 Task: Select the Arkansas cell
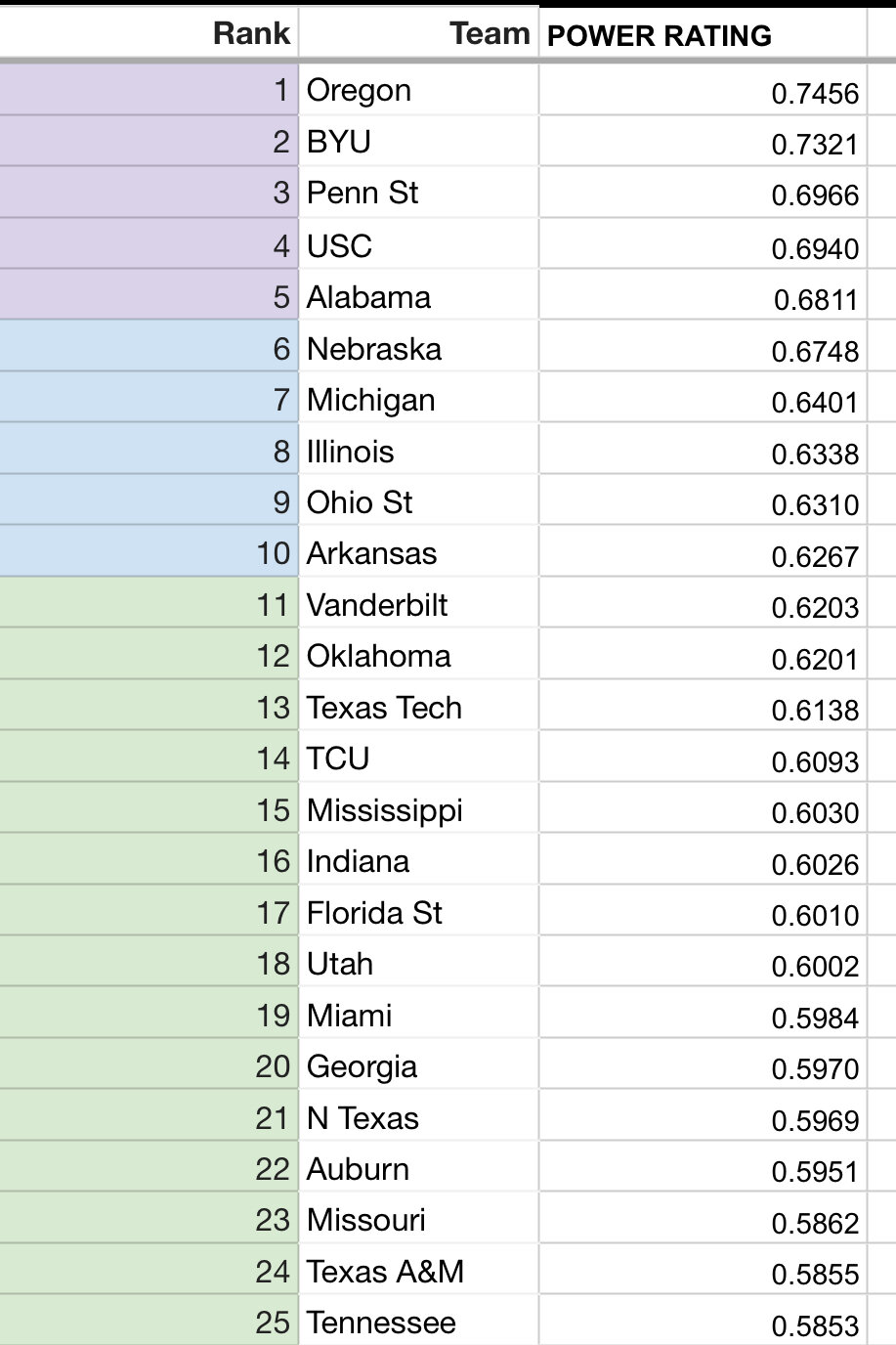pos(418,552)
